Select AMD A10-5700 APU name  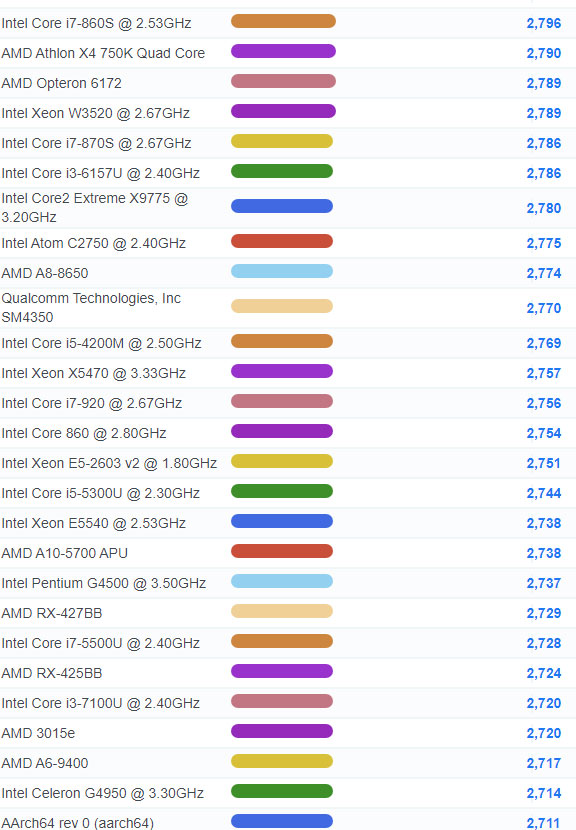pos(65,553)
